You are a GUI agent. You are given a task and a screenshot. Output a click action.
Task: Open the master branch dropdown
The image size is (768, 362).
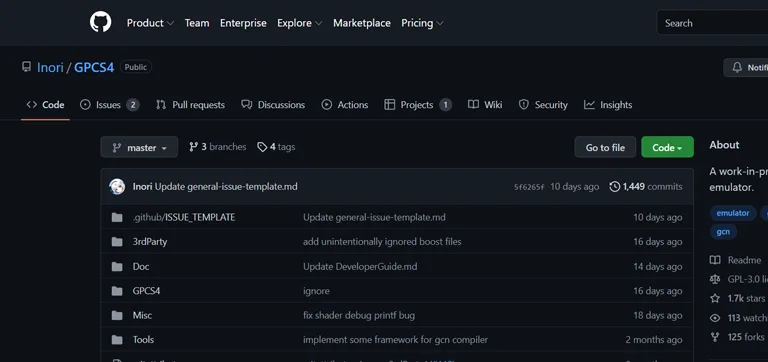(x=139, y=147)
